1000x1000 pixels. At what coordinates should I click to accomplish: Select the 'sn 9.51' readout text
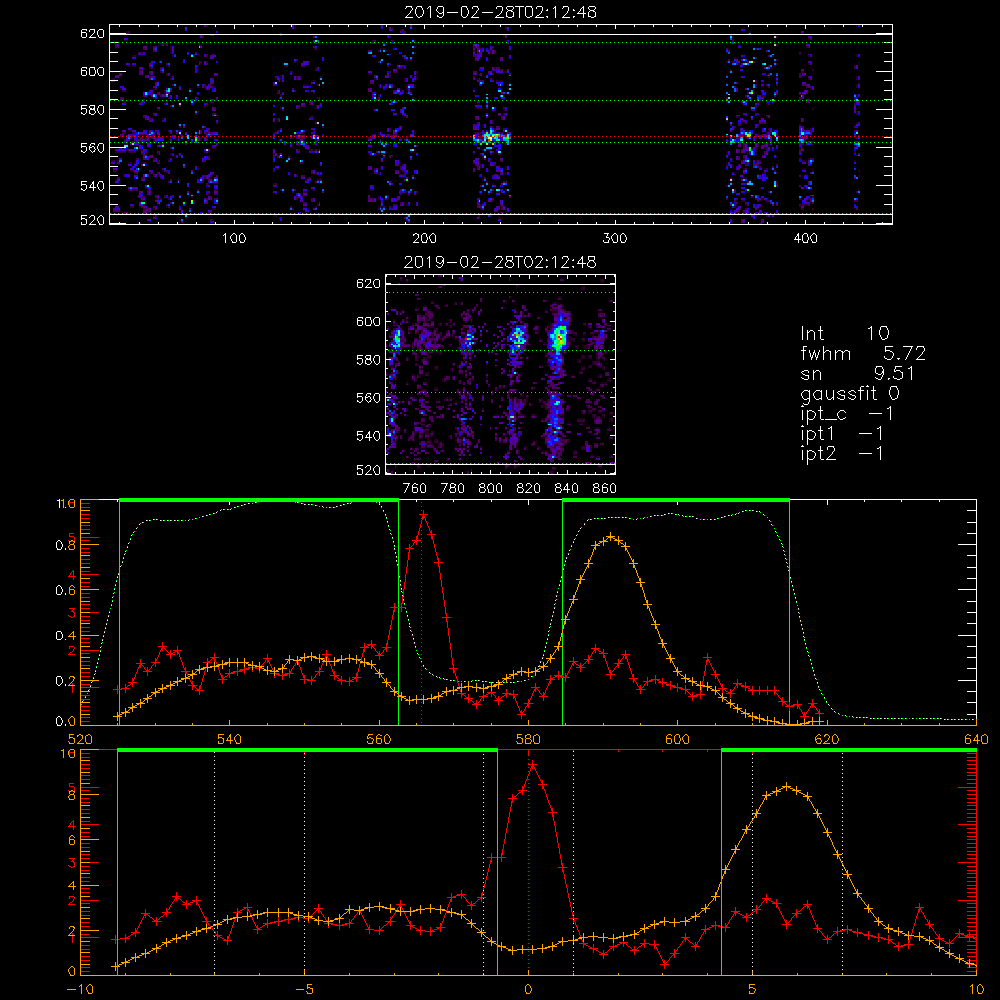(858, 374)
